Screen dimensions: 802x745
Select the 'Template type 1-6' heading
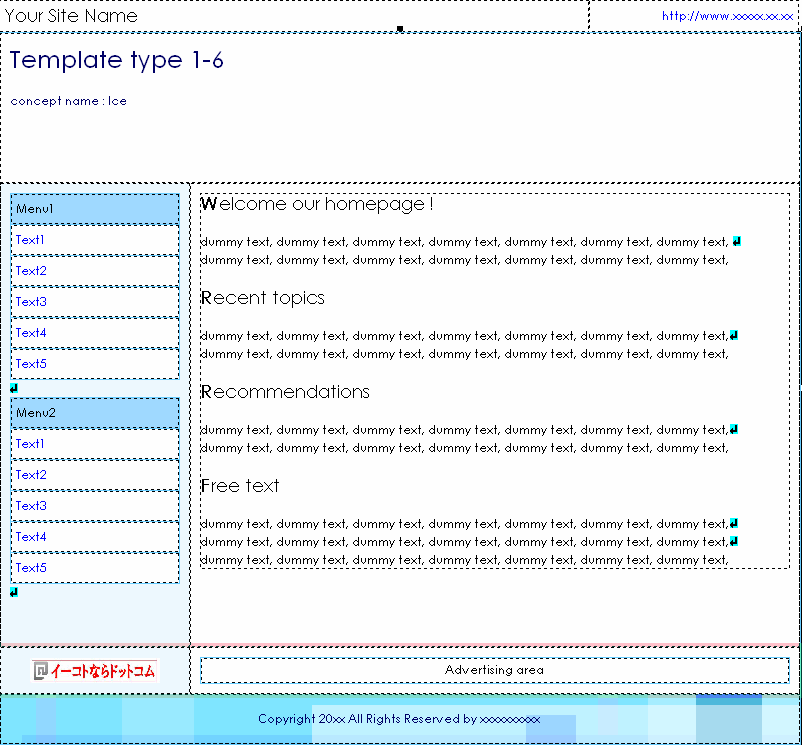117,60
